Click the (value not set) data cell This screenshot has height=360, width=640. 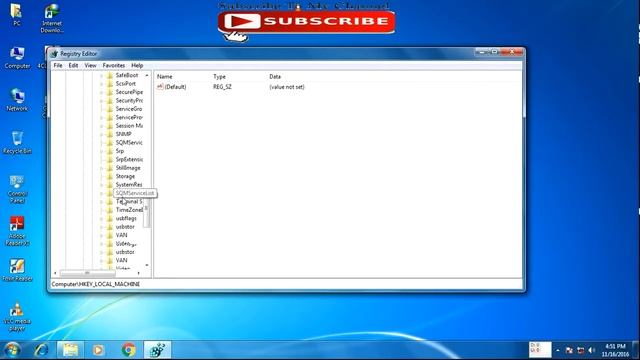[x=287, y=87]
